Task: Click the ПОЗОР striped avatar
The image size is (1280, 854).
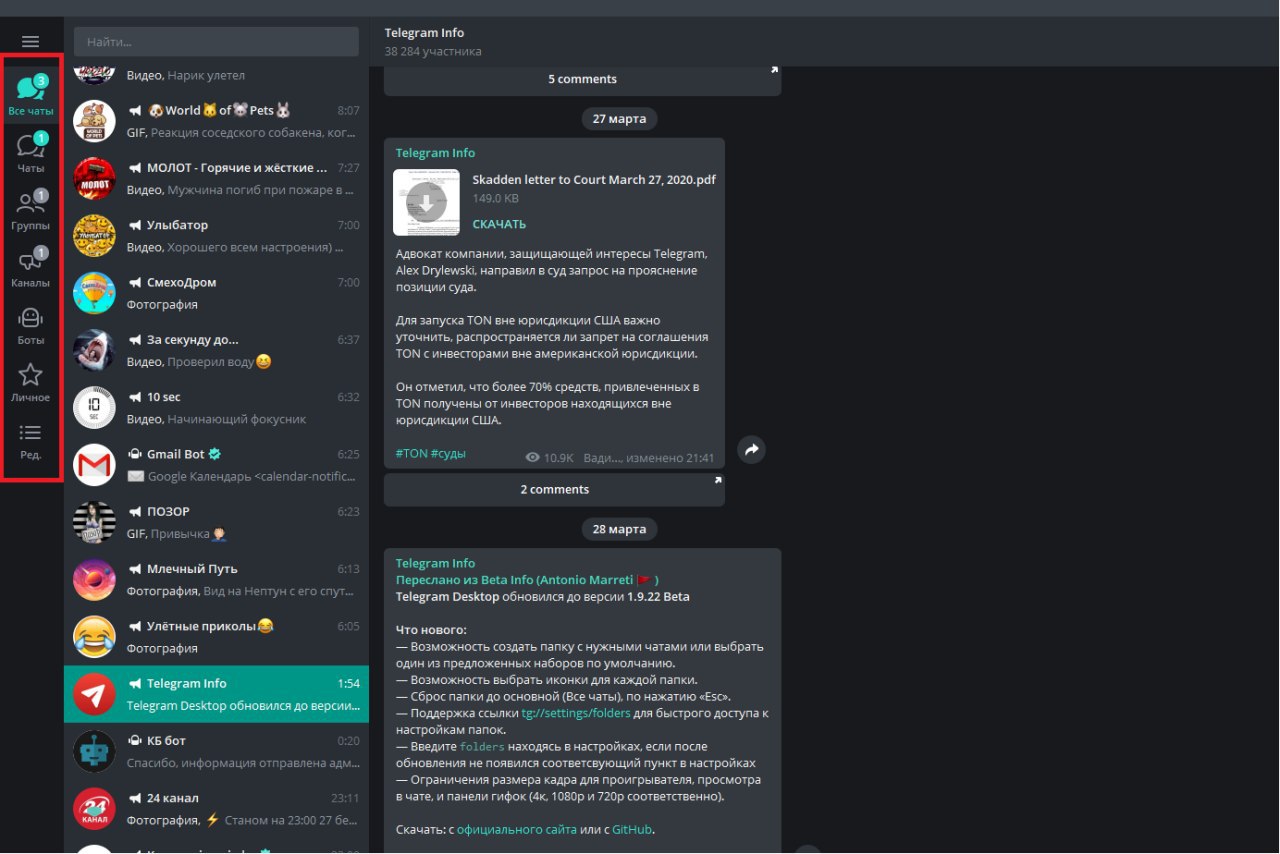Action: point(95,522)
